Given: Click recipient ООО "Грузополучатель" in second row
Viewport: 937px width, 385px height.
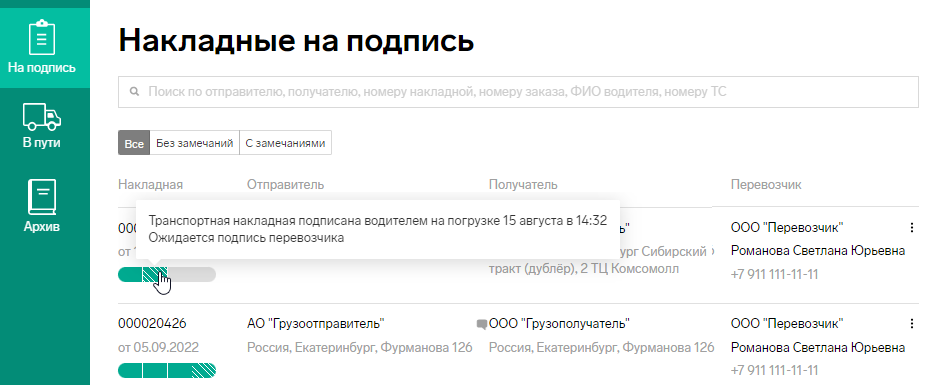Looking at the screenshot, I should click(x=559, y=324).
